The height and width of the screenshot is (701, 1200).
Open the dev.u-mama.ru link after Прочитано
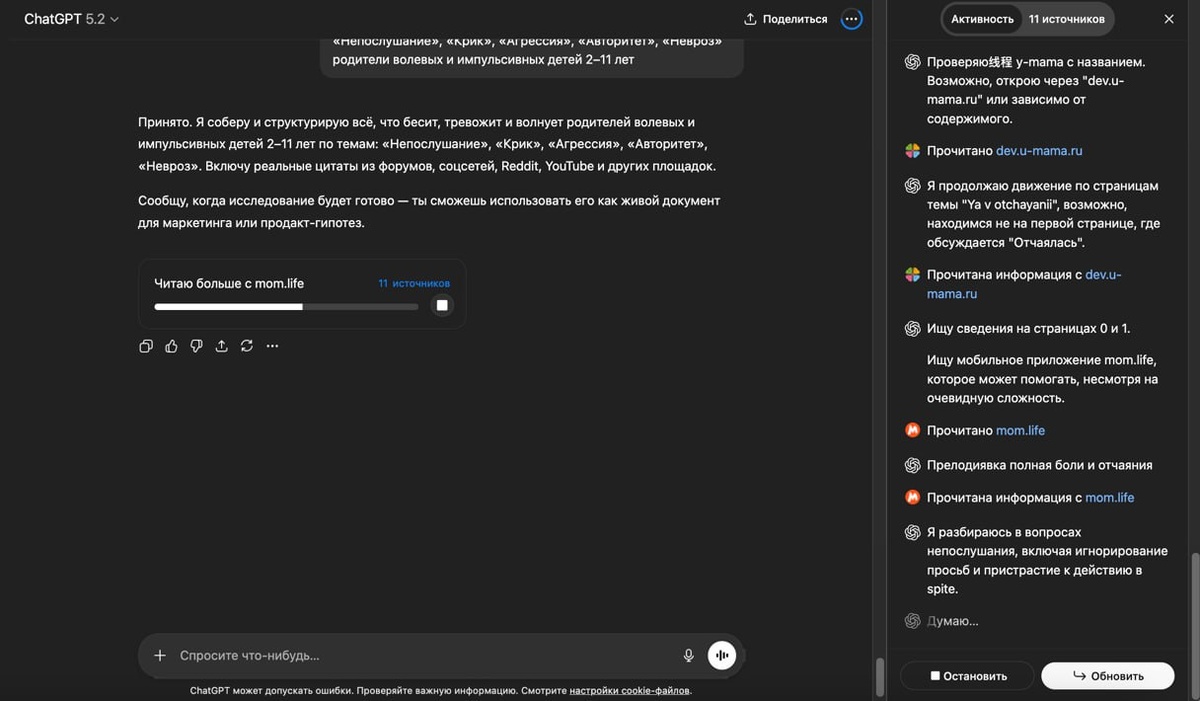[1039, 151]
